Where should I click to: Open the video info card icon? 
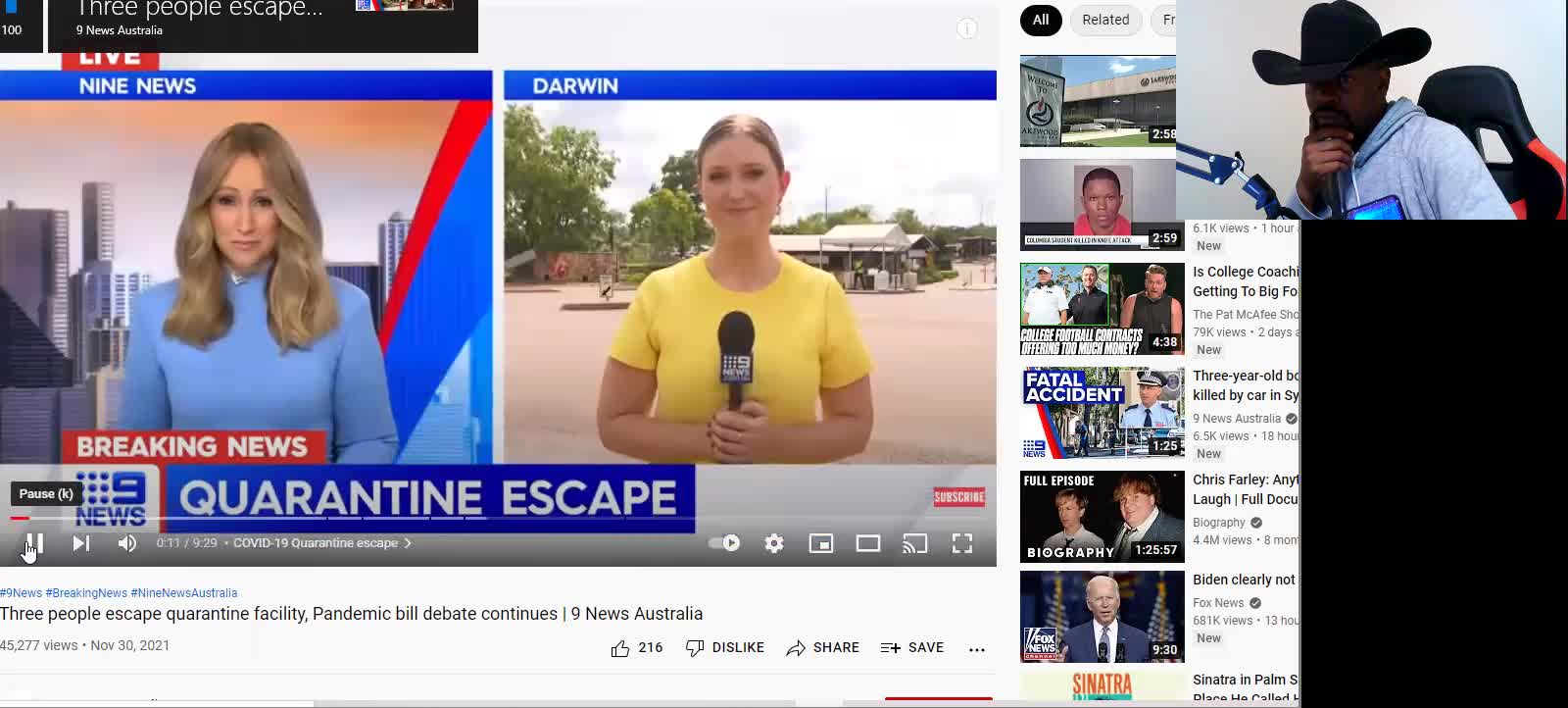pos(967,28)
